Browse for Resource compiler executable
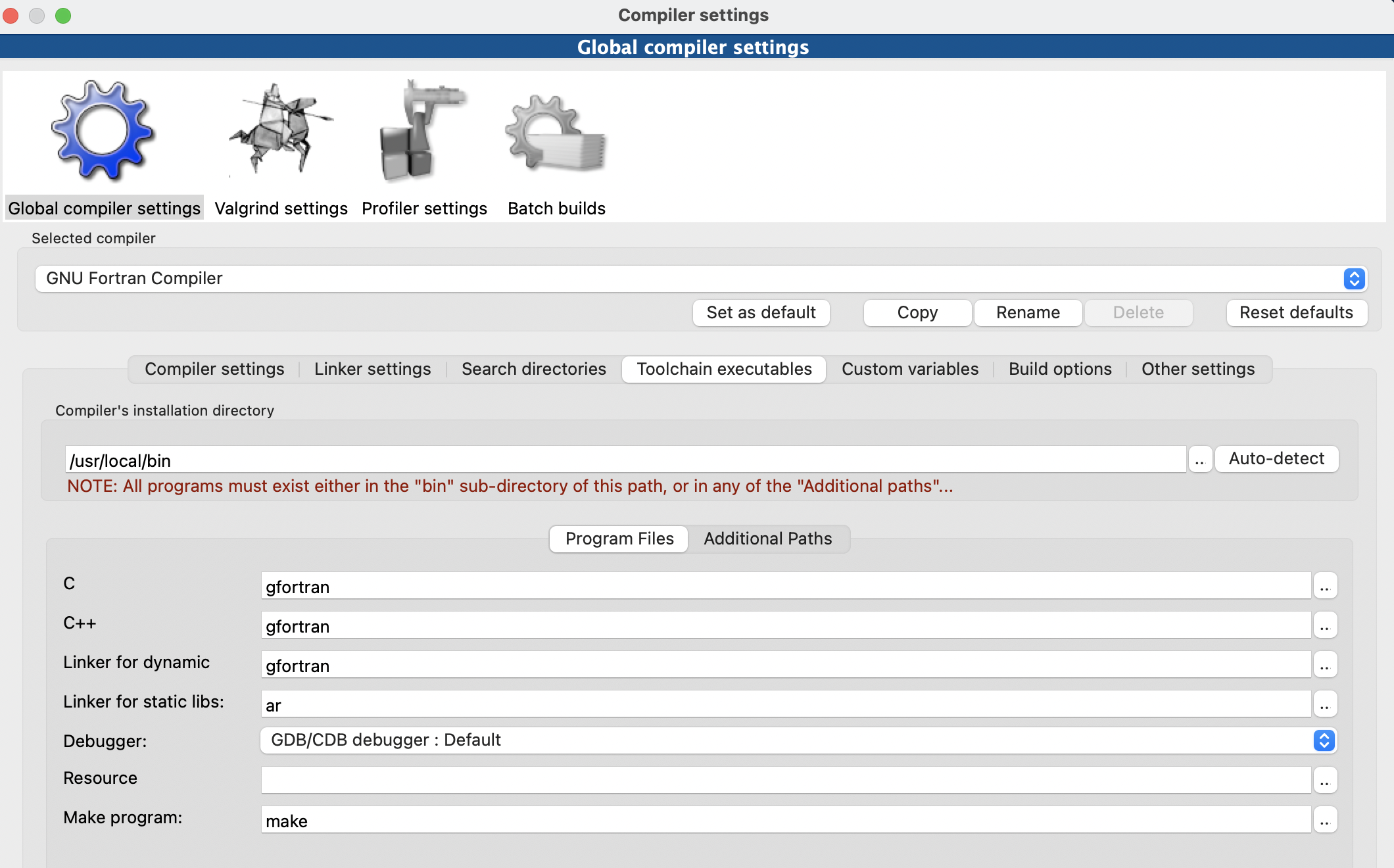Viewport: 1394px width, 868px height. [x=1324, y=781]
